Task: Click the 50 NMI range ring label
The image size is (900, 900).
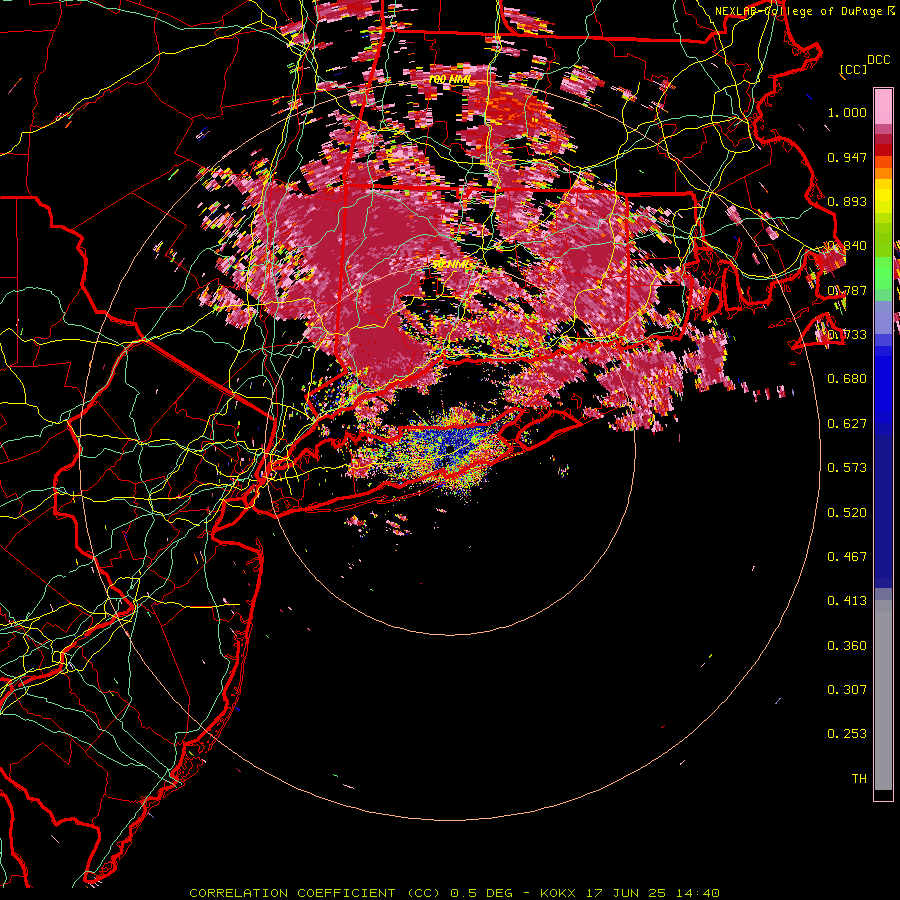Action: [452, 265]
